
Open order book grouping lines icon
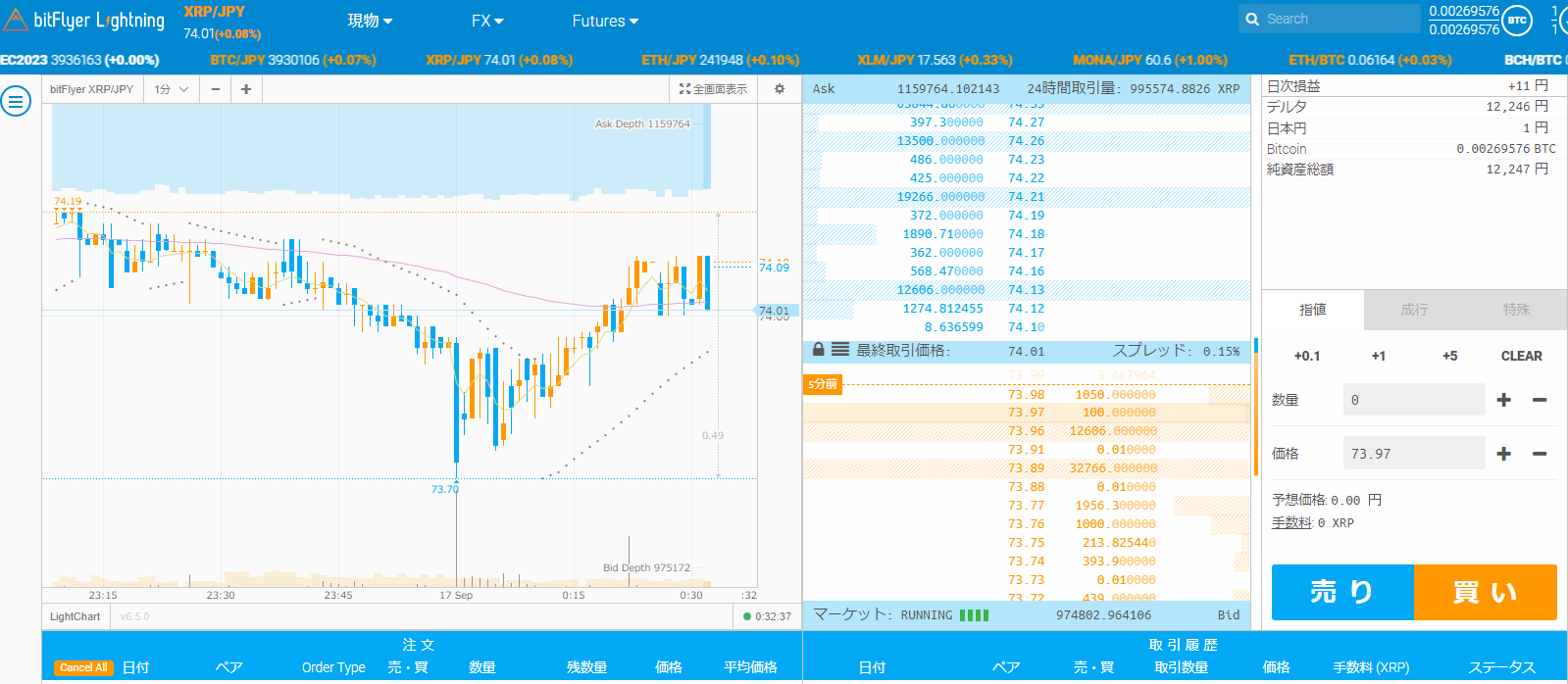pos(840,350)
